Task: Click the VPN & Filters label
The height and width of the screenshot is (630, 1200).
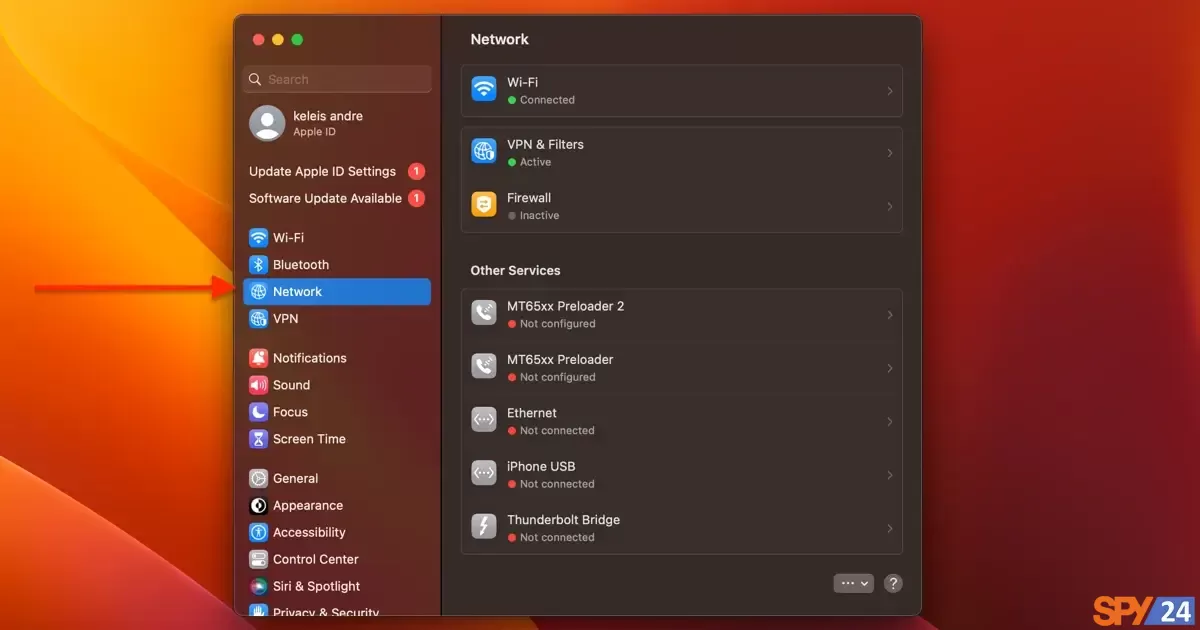Action: (x=545, y=144)
